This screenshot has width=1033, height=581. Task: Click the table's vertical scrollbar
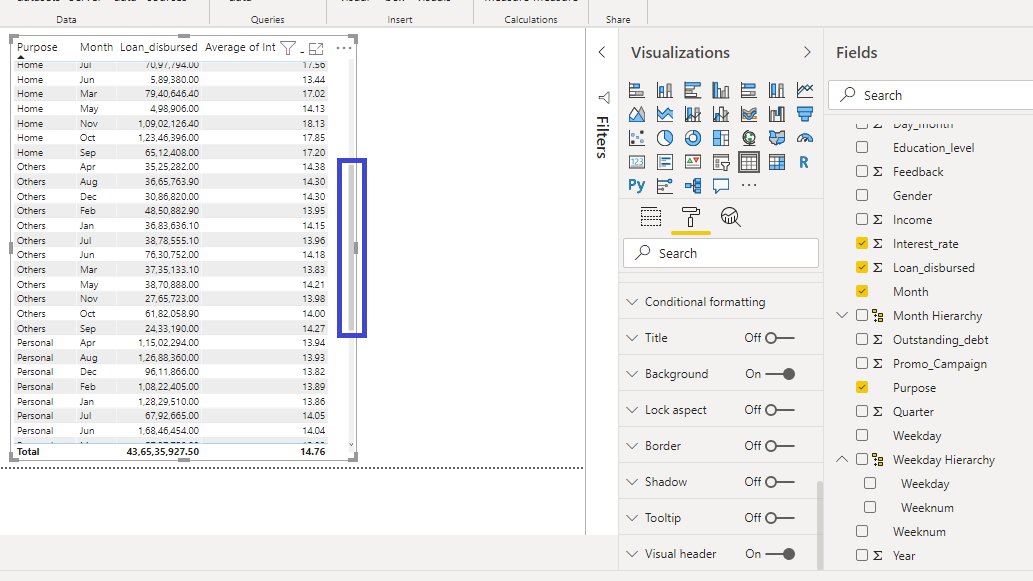[351, 246]
